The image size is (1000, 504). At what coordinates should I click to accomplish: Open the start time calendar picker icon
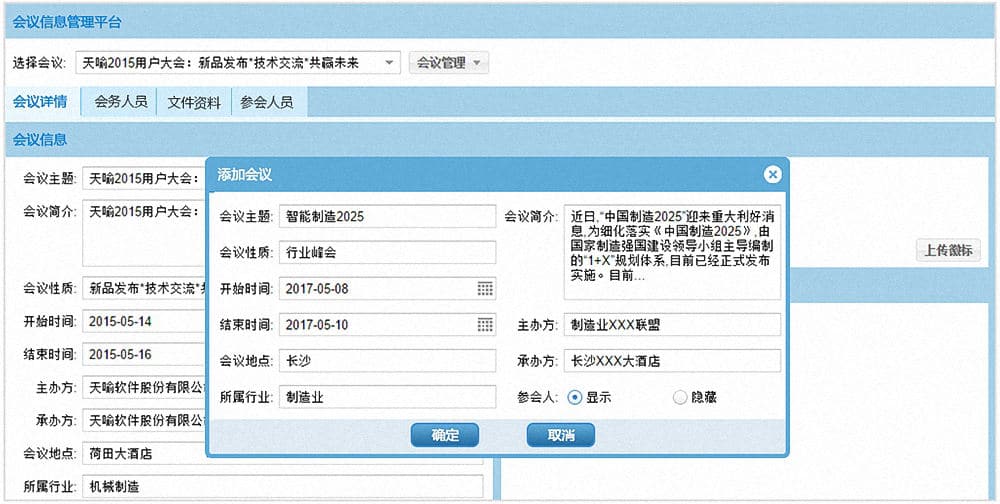click(485, 289)
